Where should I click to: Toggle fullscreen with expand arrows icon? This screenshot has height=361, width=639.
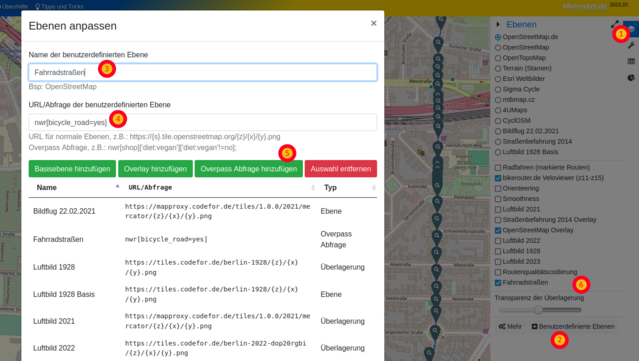tap(615, 24)
